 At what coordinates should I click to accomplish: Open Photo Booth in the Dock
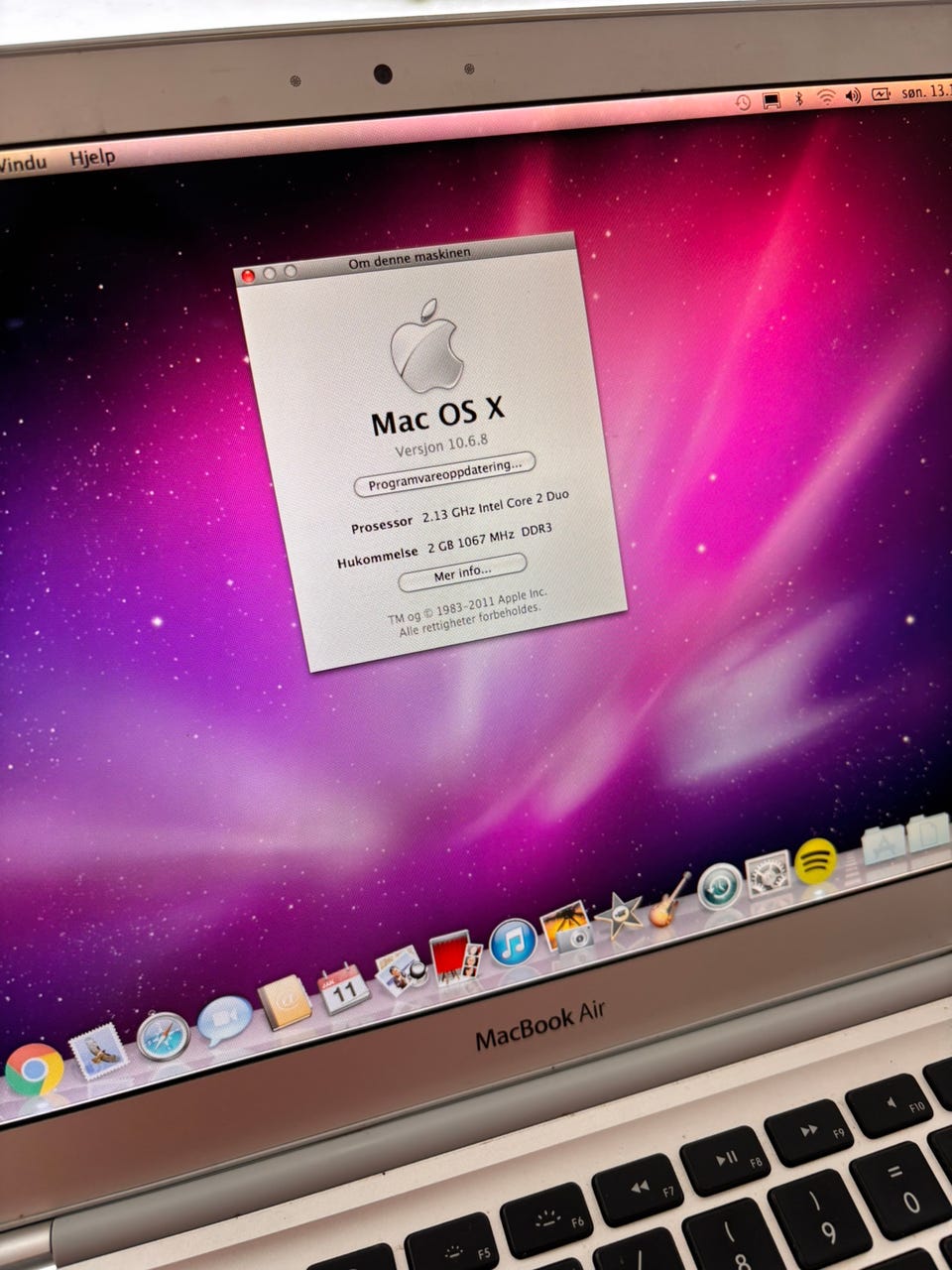[456, 956]
